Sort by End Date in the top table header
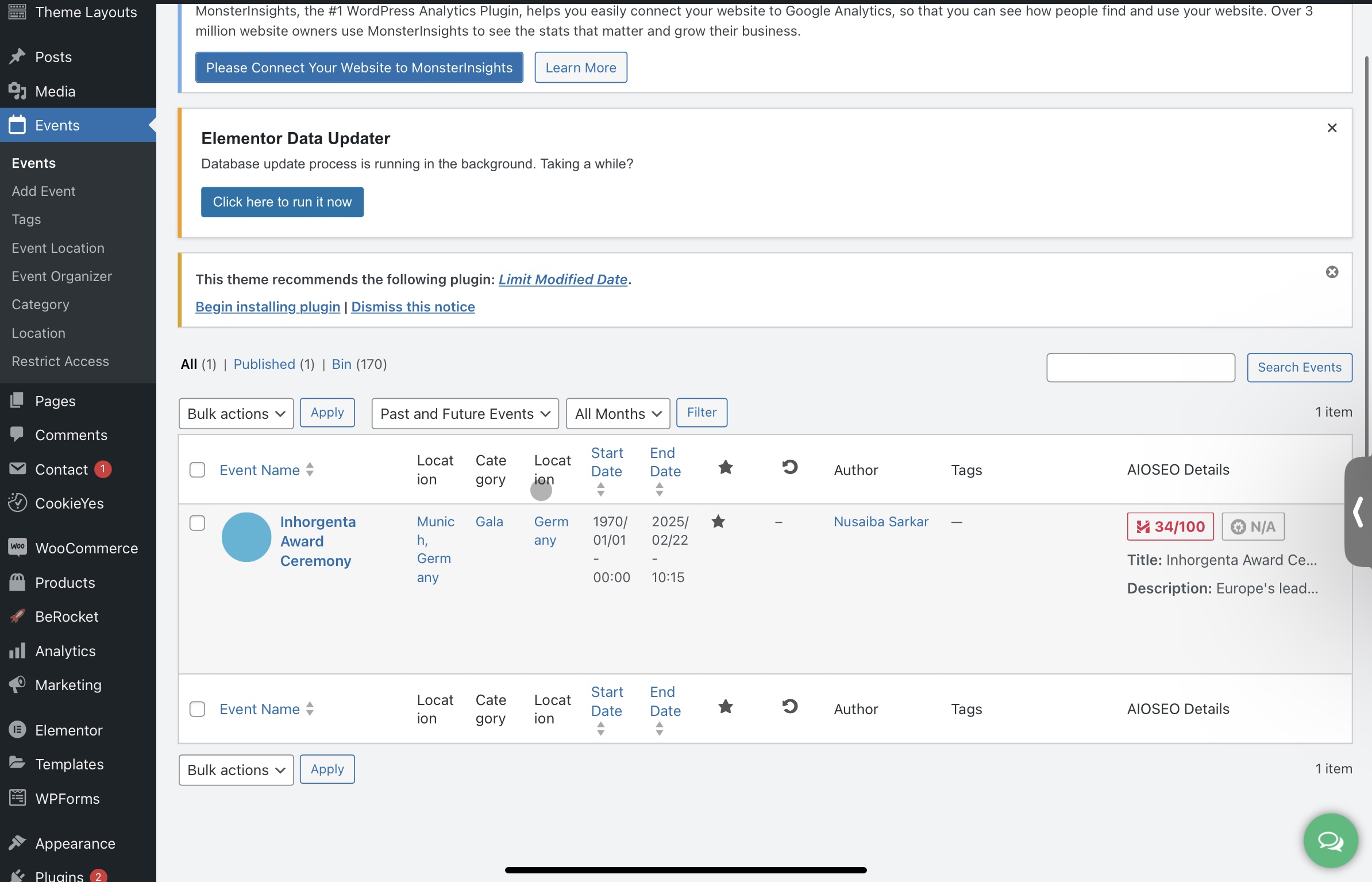Image resolution: width=1372 pixels, height=882 pixels. [665, 471]
